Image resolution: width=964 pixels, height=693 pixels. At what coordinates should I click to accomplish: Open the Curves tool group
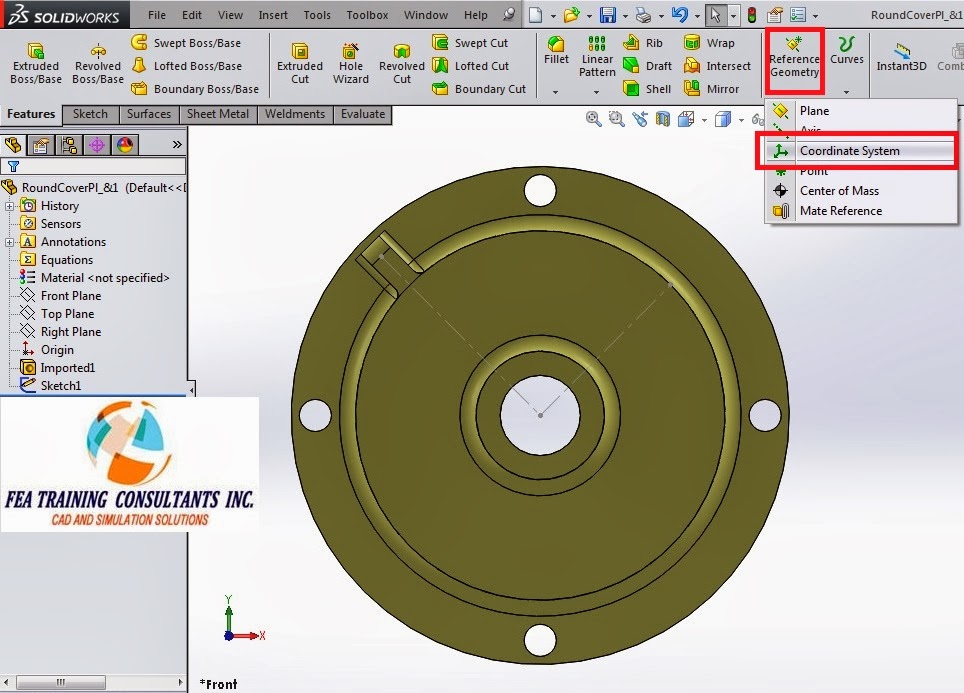847,50
